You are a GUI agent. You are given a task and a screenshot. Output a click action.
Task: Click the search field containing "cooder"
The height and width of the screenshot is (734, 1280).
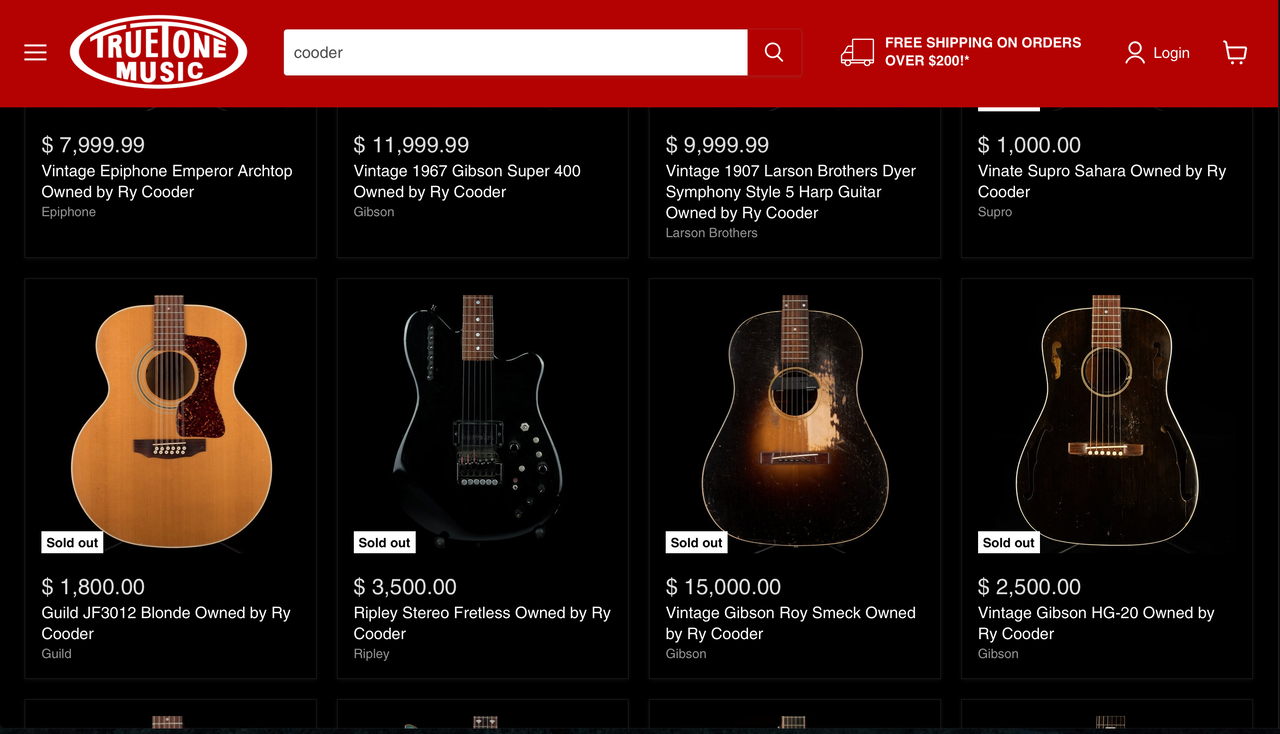(x=515, y=53)
